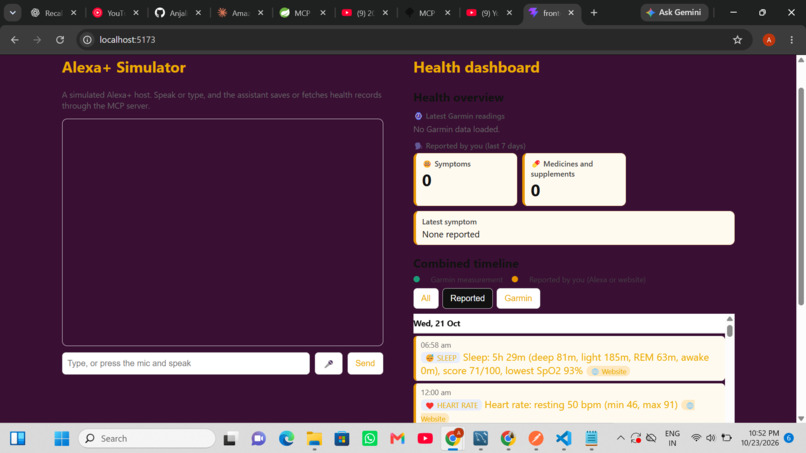806x453 pixels.
Task: Open the ENG IN language switcher
Action: point(672,439)
